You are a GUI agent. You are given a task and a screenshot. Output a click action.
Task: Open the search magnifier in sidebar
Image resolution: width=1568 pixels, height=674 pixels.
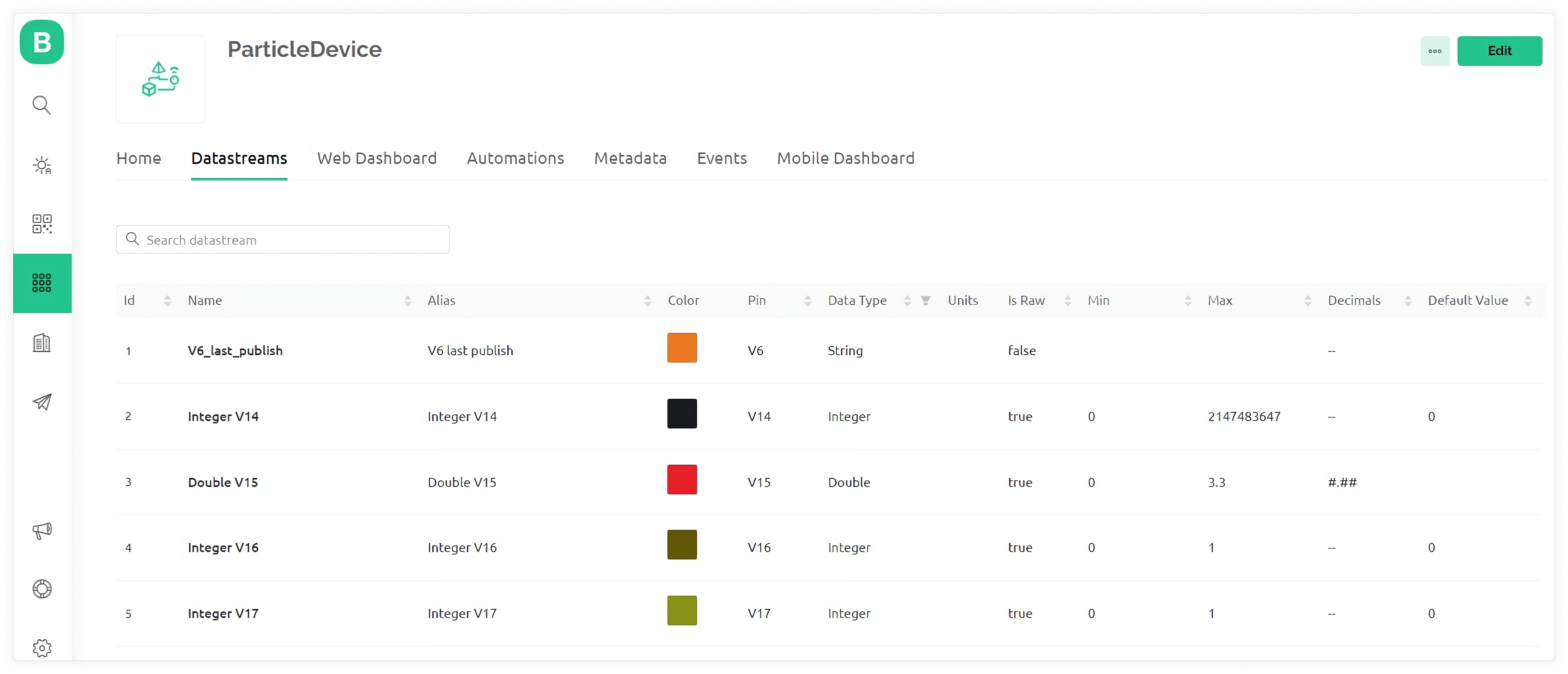pos(41,105)
